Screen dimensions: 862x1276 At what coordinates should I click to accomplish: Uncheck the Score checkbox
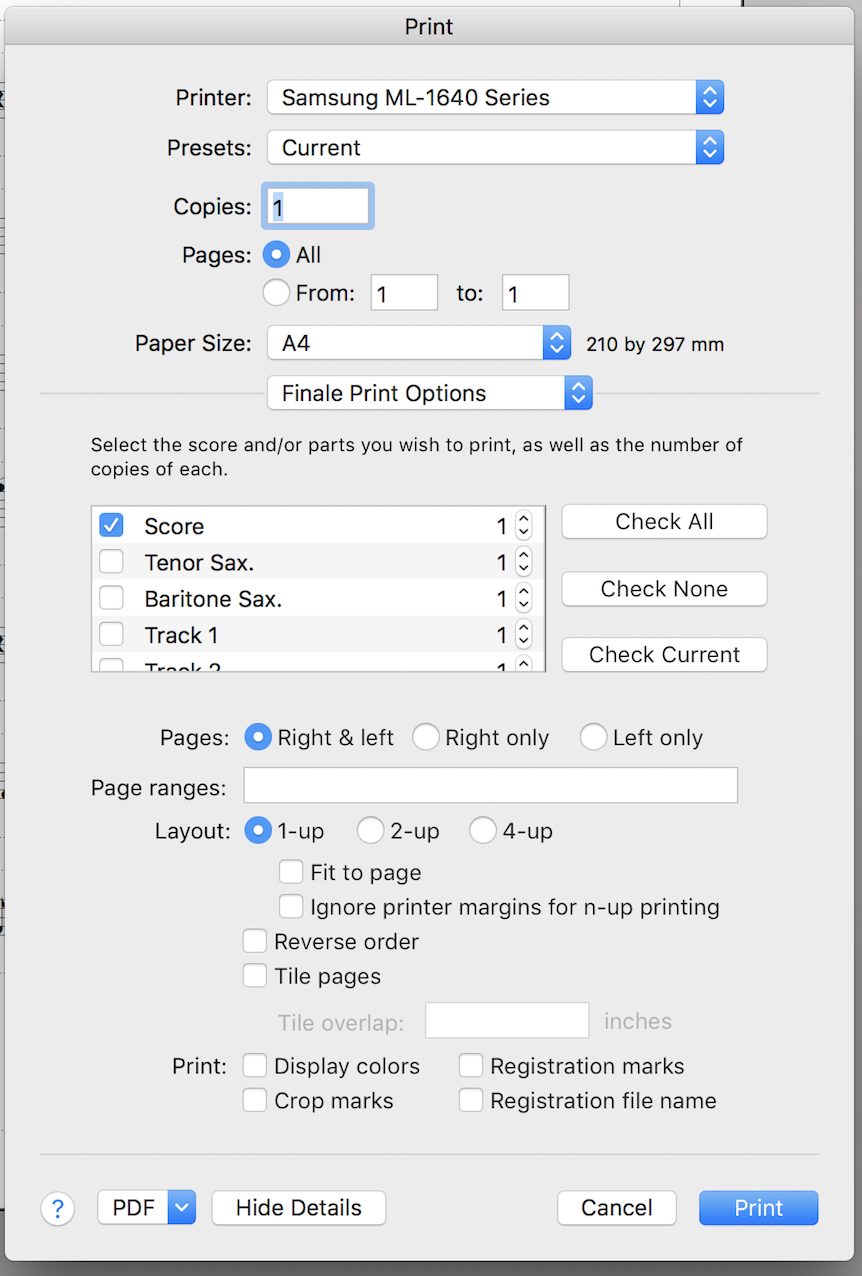[x=111, y=526]
